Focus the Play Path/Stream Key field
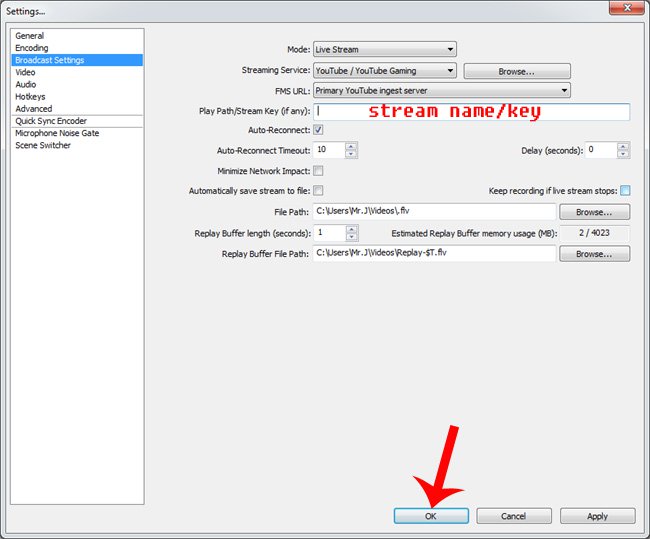This screenshot has width=650, height=539. coord(472,112)
